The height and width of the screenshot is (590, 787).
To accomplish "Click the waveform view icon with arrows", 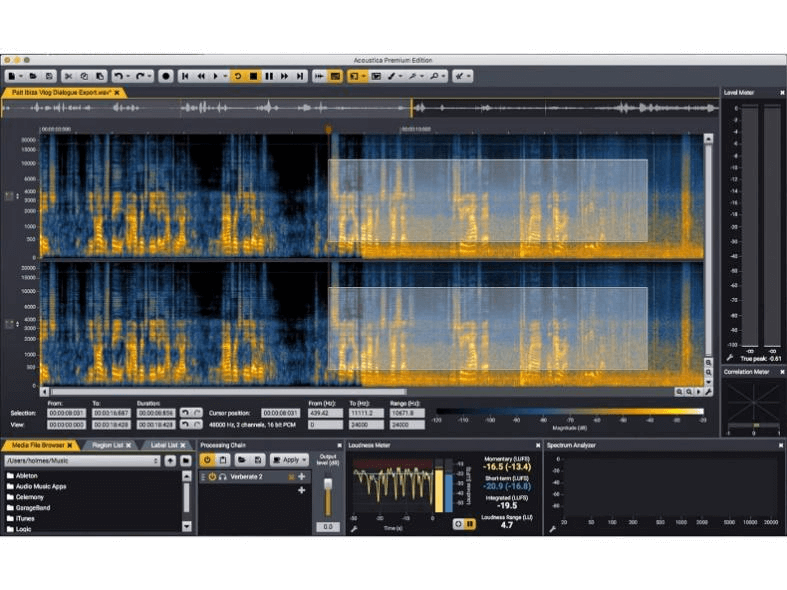I will [319, 76].
